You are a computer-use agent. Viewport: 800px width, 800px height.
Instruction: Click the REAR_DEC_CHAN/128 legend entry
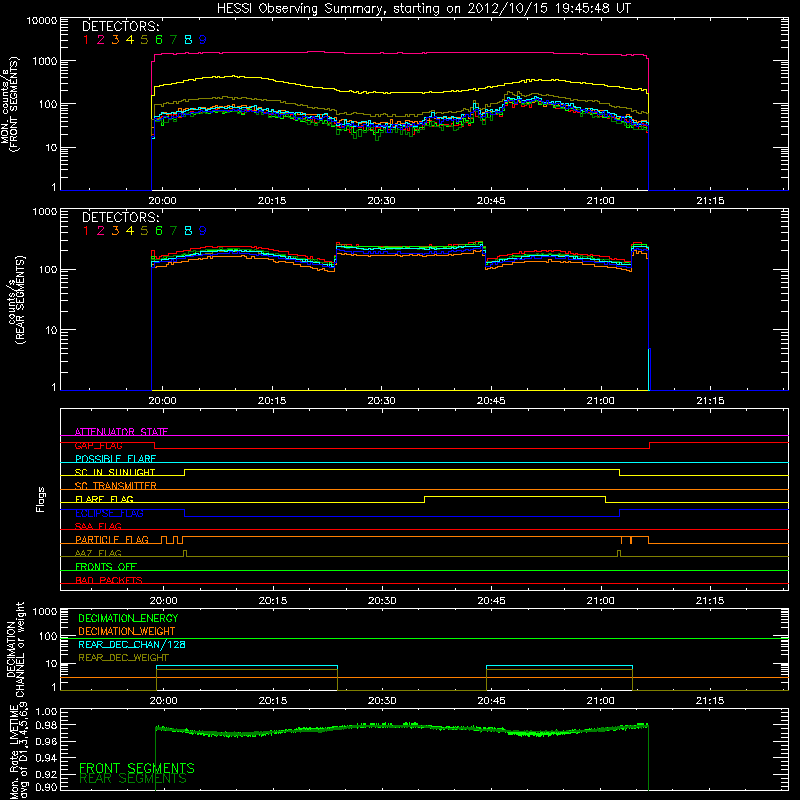[x=132, y=644]
